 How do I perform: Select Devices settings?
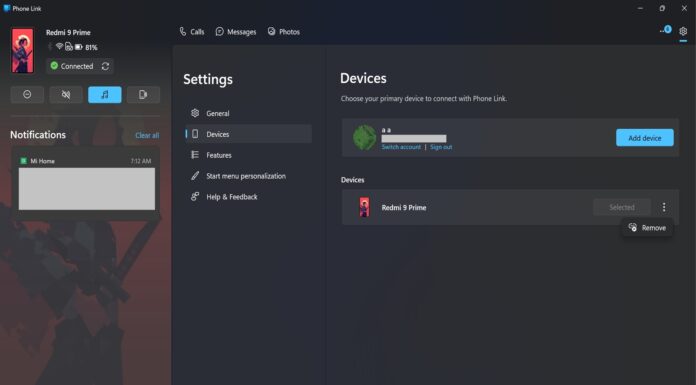(249, 134)
